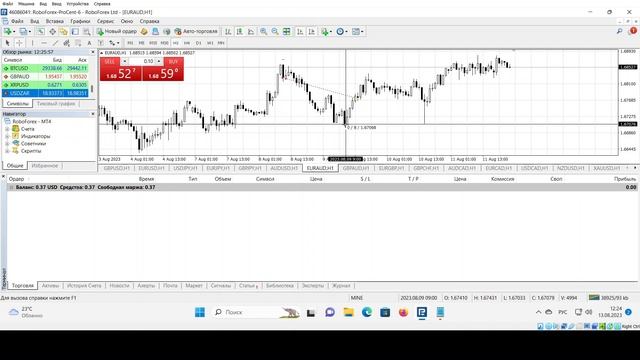The width and height of the screenshot is (640, 360).
Task: Decrease lot volume with left arrow
Action: (124, 61)
